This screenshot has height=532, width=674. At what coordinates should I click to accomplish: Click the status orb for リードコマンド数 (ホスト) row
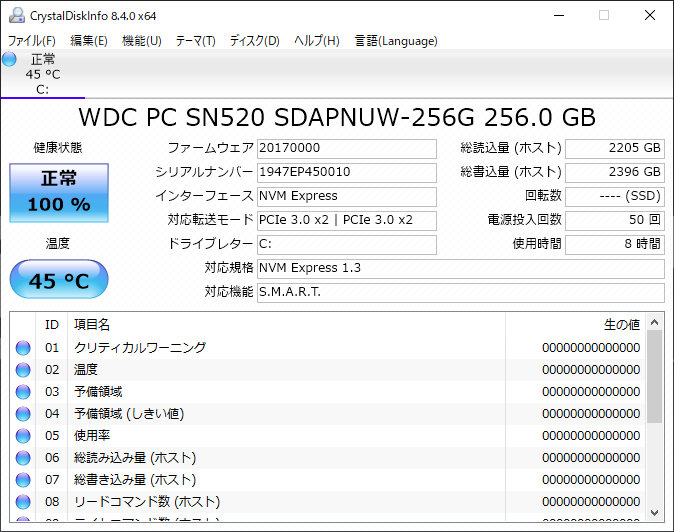pyautogui.click(x=23, y=501)
